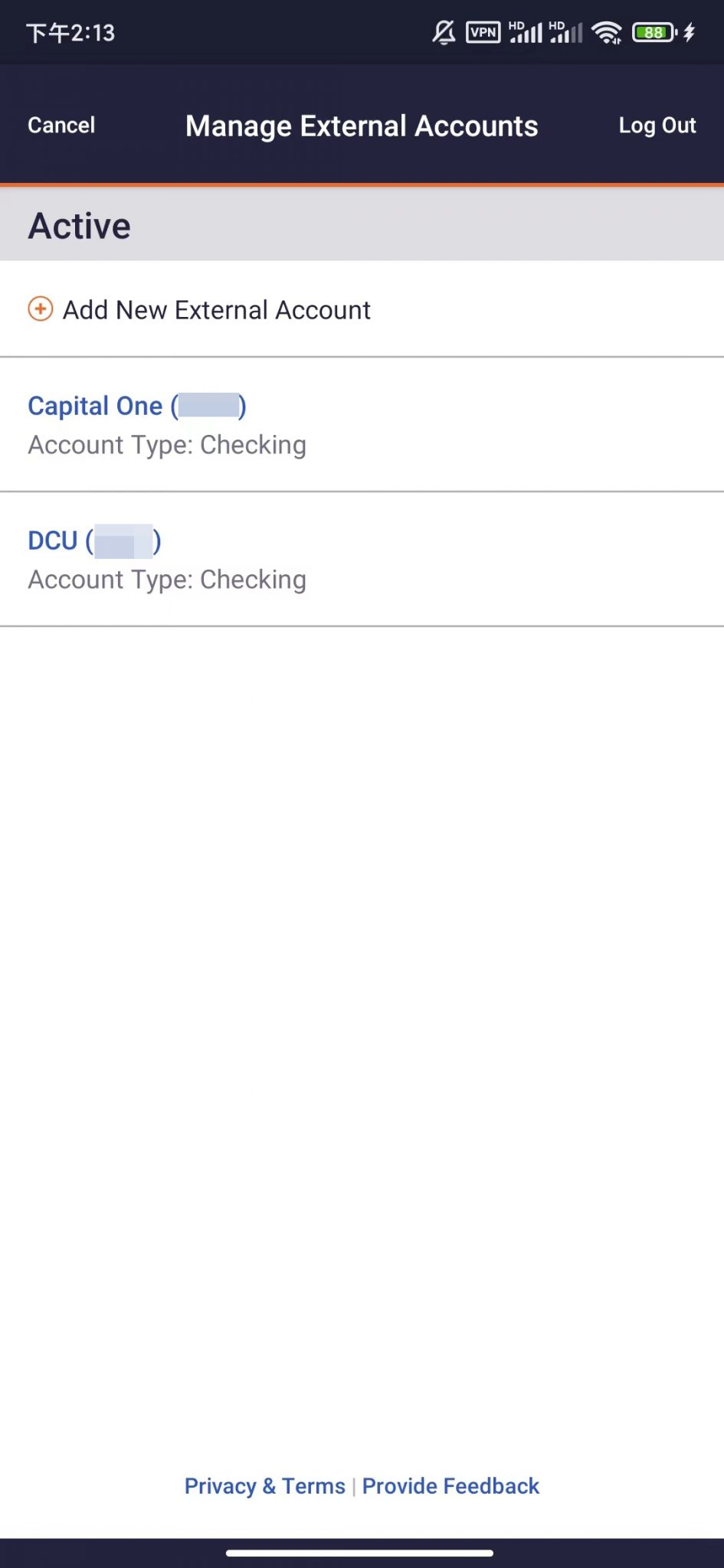This screenshot has width=724, height=1568.
Task: Open the Capital One account link
Action: pos(137,406)
